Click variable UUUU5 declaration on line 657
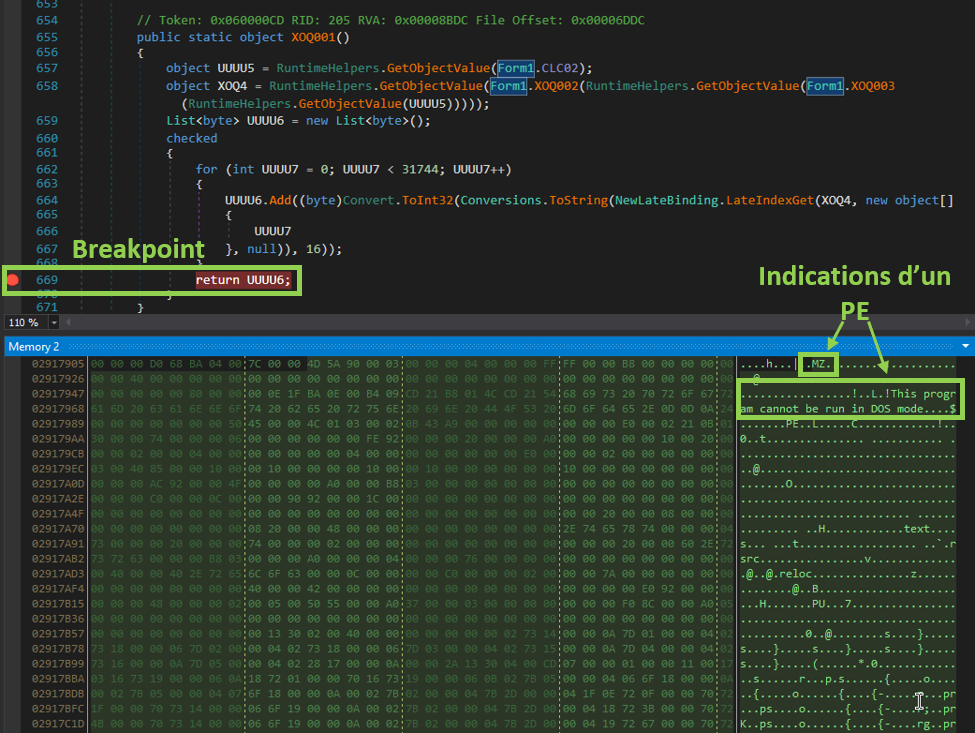 click(236, 68)
